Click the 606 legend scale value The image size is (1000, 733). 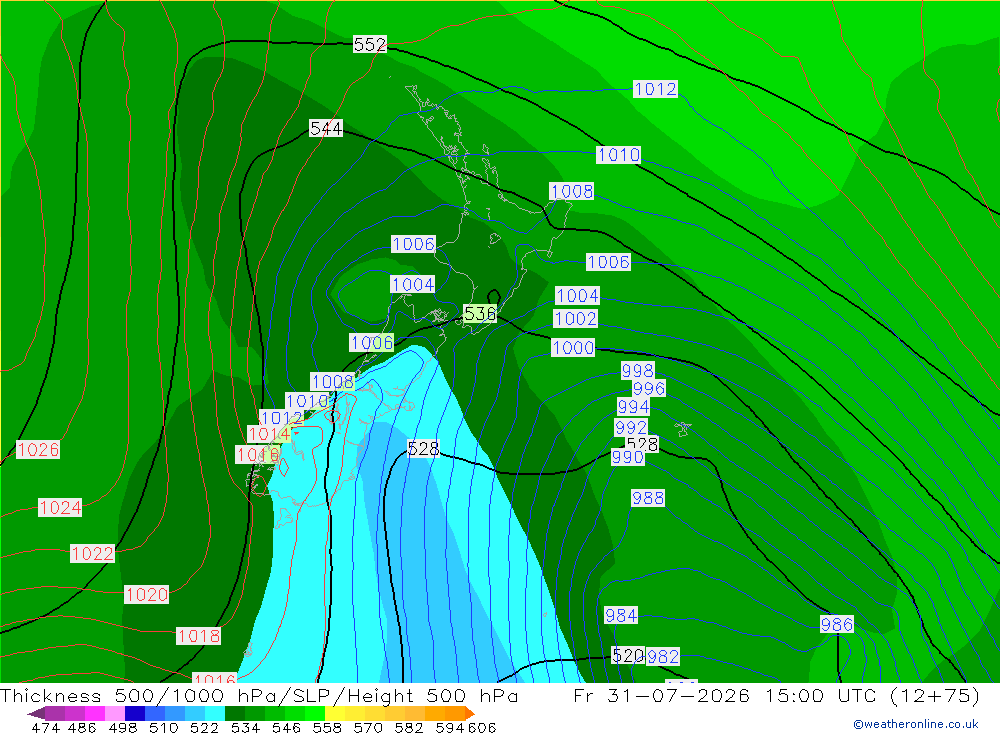[481, 727]
